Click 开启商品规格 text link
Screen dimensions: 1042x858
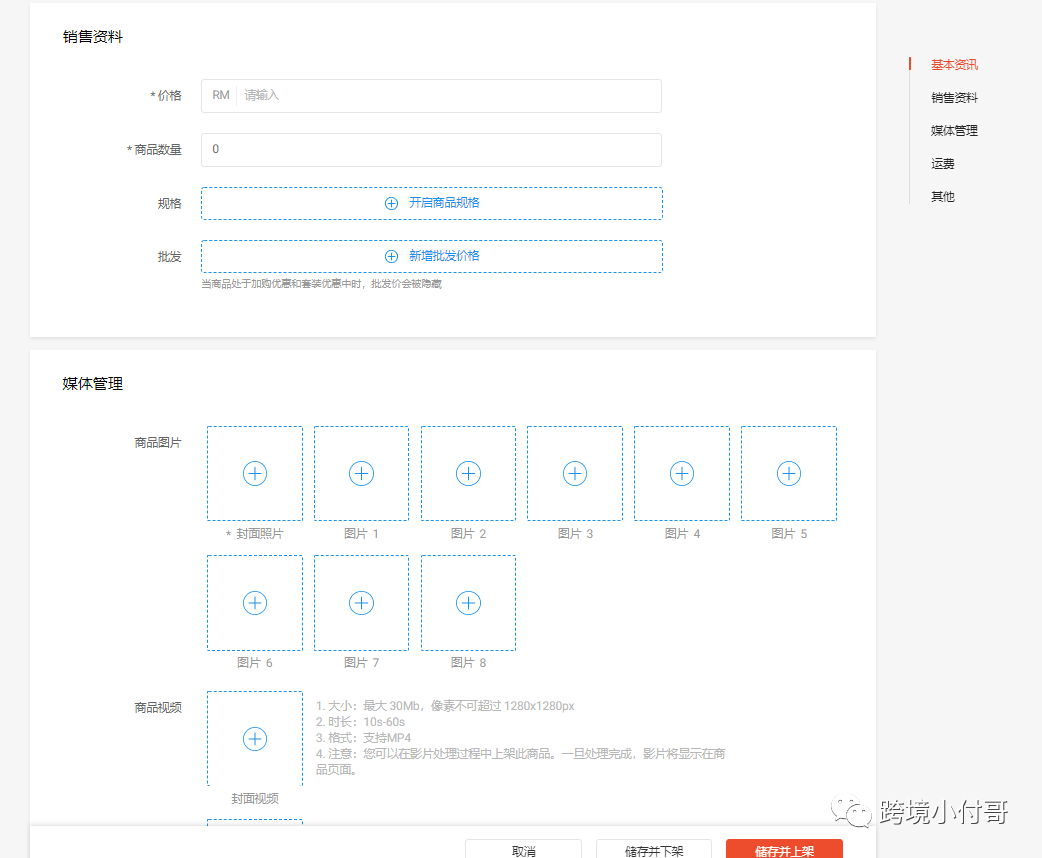tap(444, 203)
